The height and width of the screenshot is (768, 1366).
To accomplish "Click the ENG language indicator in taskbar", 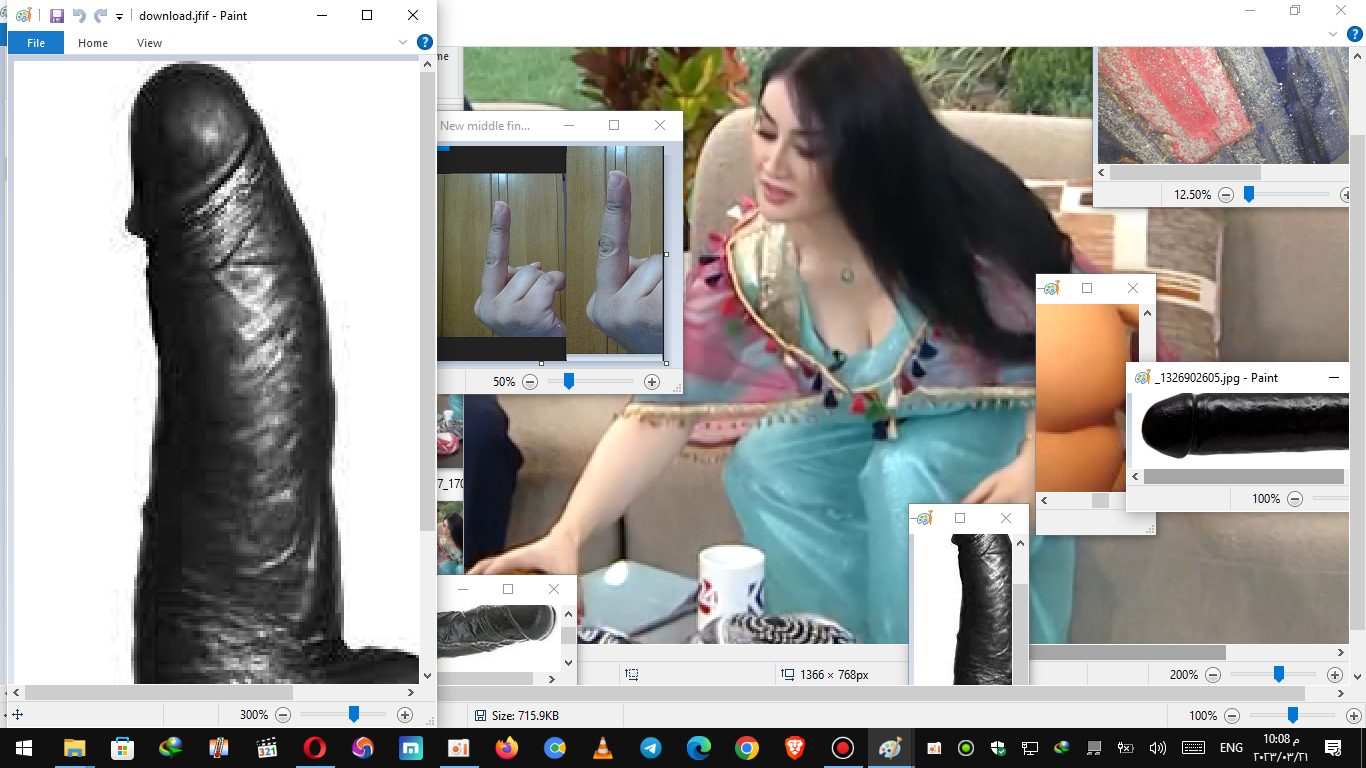I will tap(1231, 748).
